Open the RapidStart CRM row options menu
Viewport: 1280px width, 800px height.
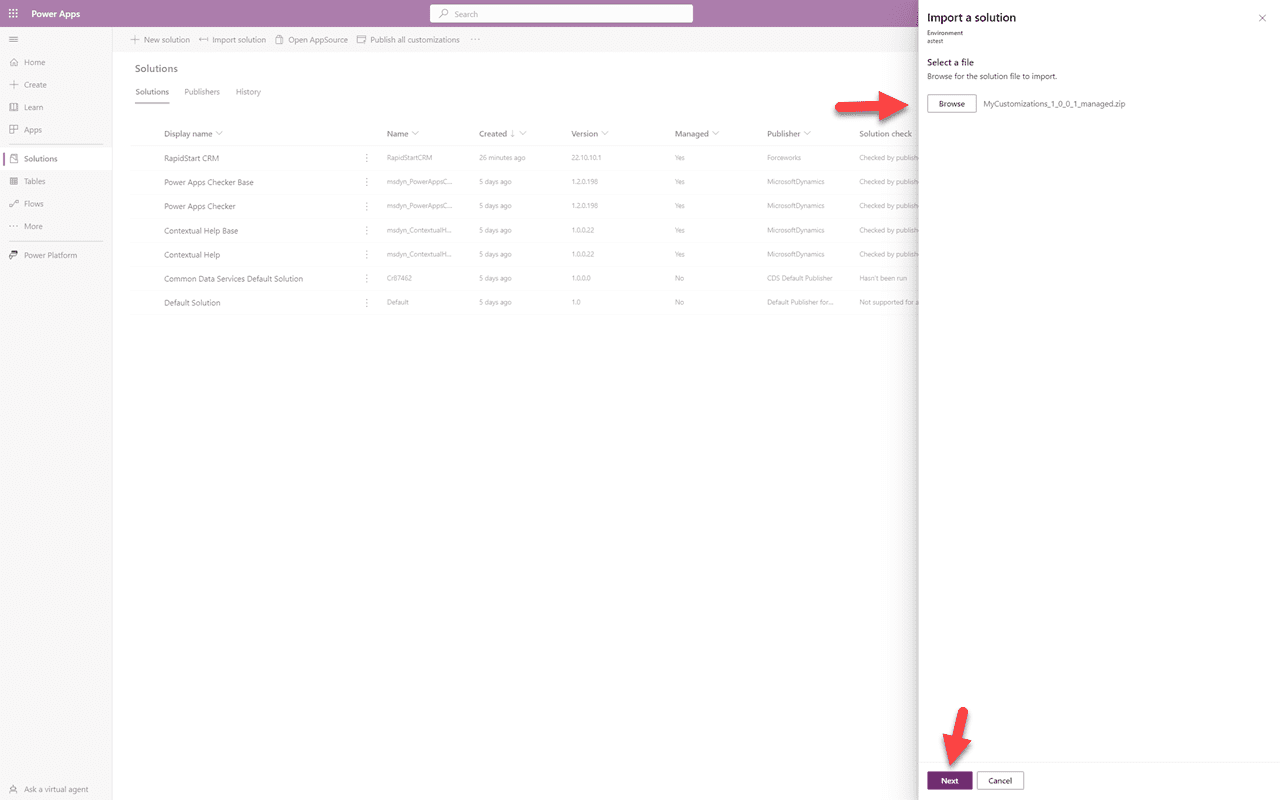pos(366,157)
